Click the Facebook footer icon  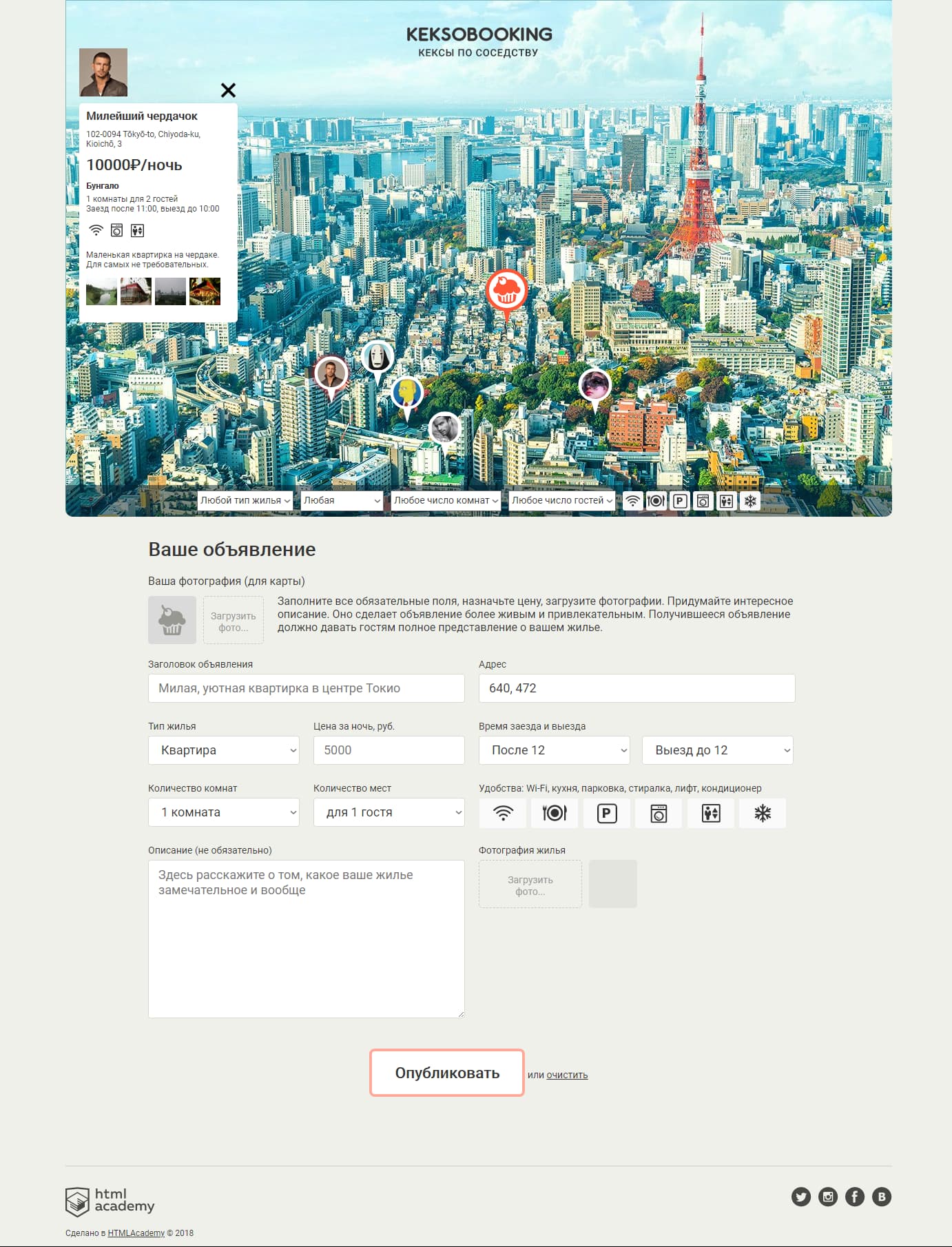tap(854, 1197)
